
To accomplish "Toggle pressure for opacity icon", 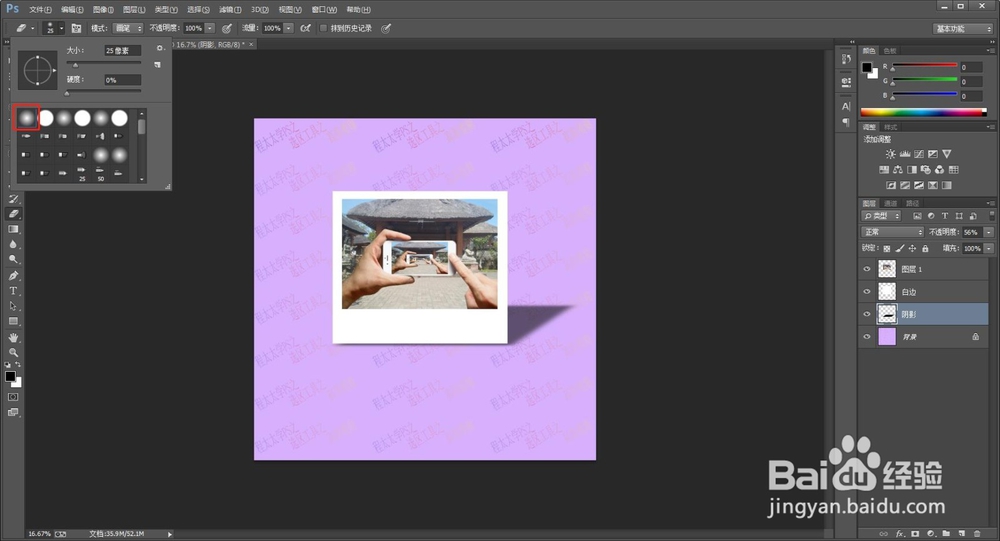I will click(x=227, y=28).
